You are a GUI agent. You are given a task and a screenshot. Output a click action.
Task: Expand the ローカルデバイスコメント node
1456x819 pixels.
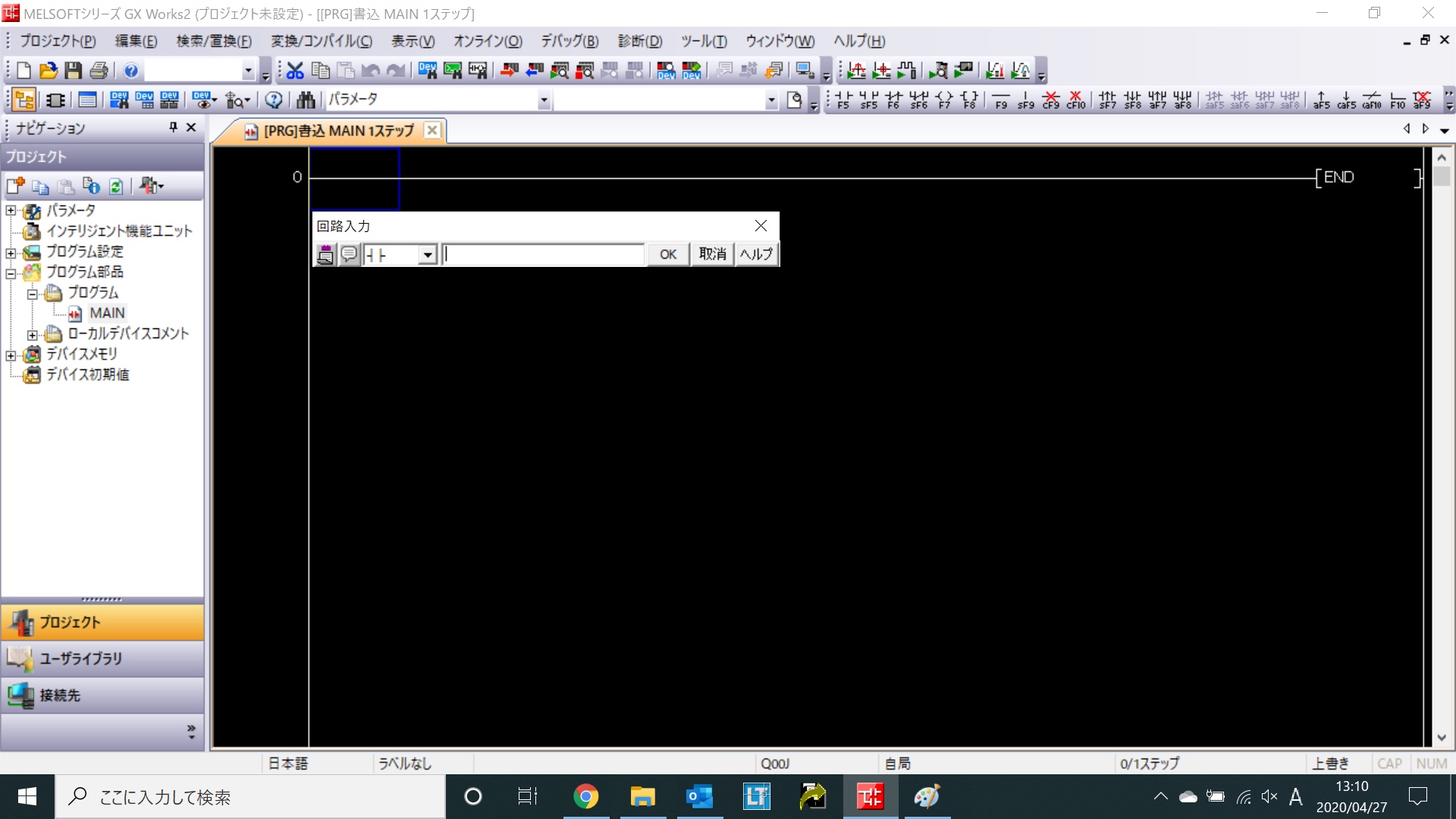(33, 334)
